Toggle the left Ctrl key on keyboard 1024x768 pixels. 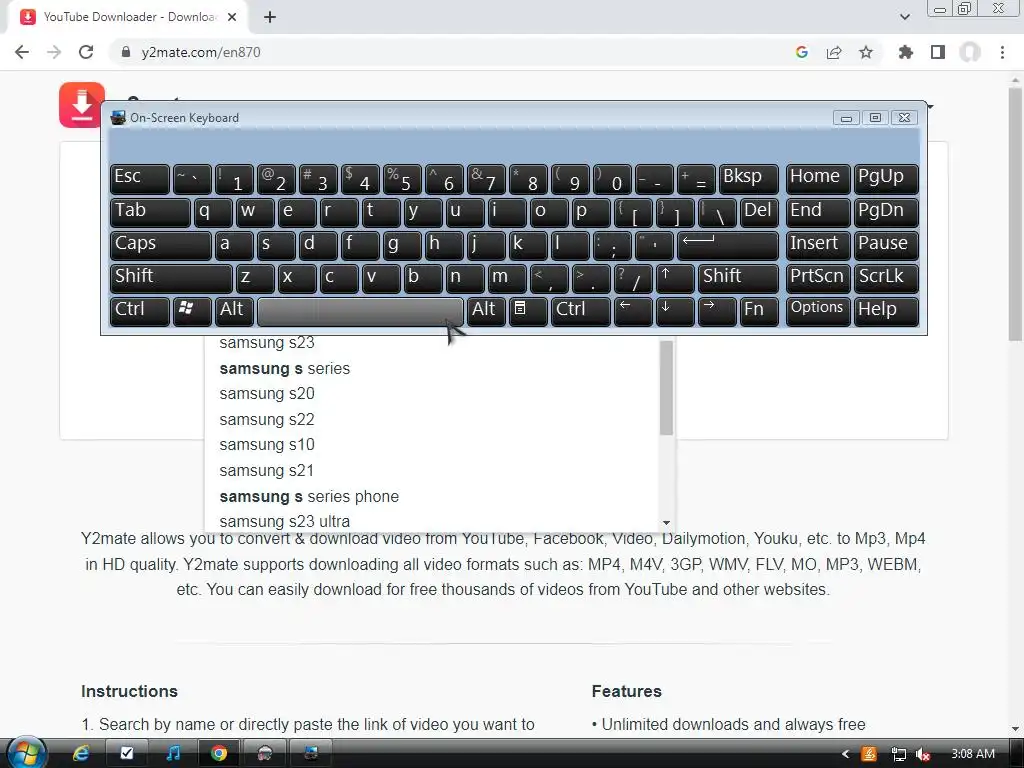140,311
